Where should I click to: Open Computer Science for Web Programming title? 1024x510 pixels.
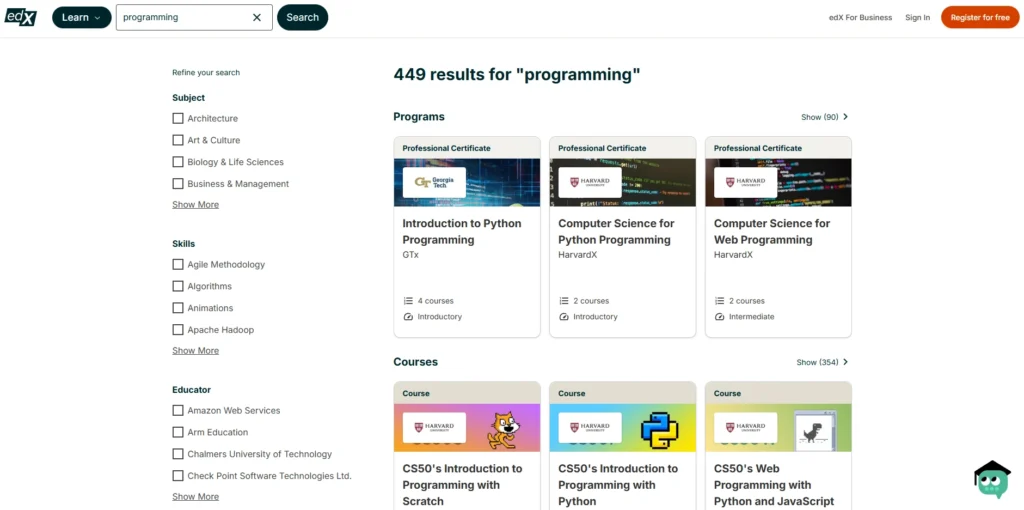coord(772,232)
